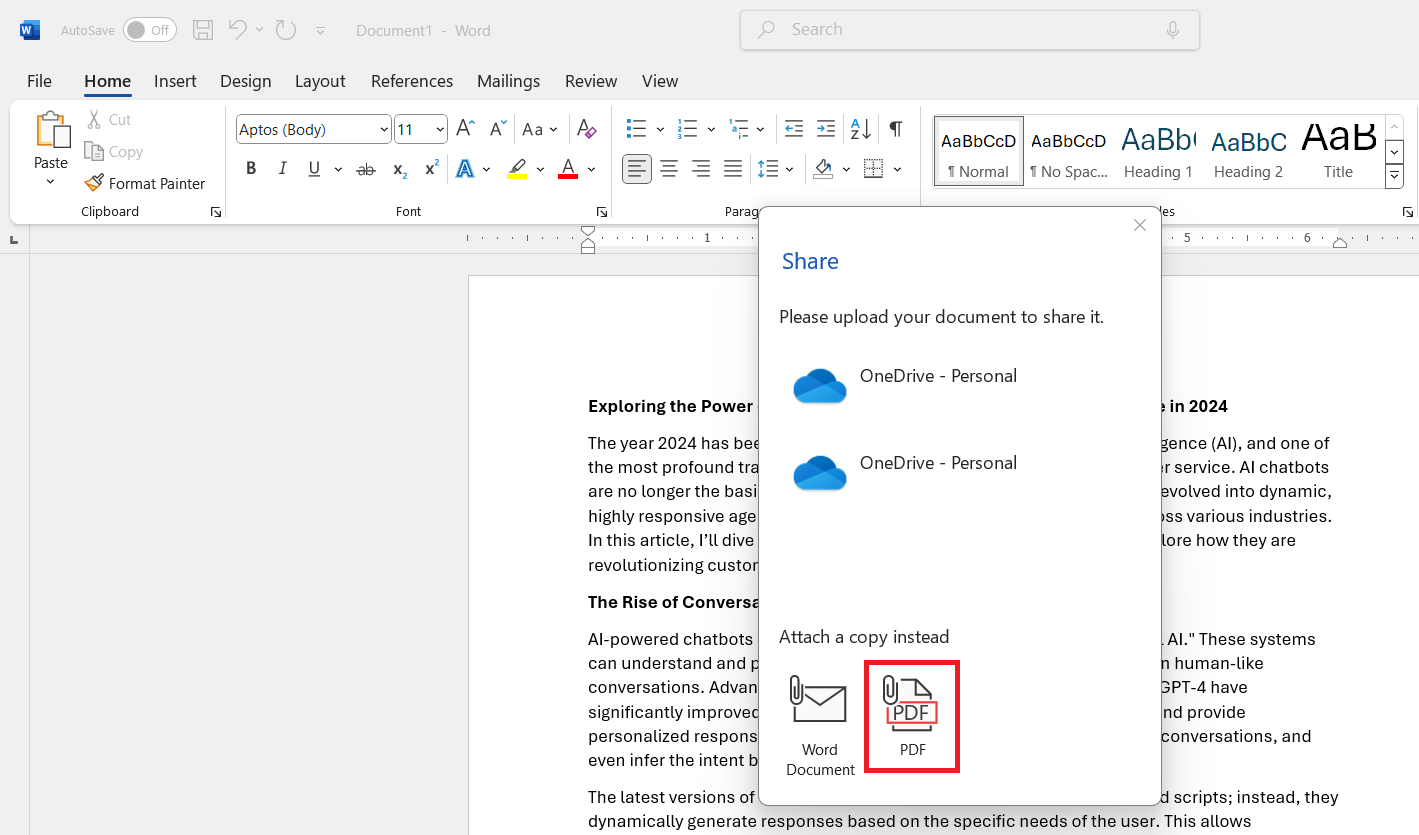Switch to the Review tab
The height and width of the screenshot is (835, 1419).
(x=591, y=81)
